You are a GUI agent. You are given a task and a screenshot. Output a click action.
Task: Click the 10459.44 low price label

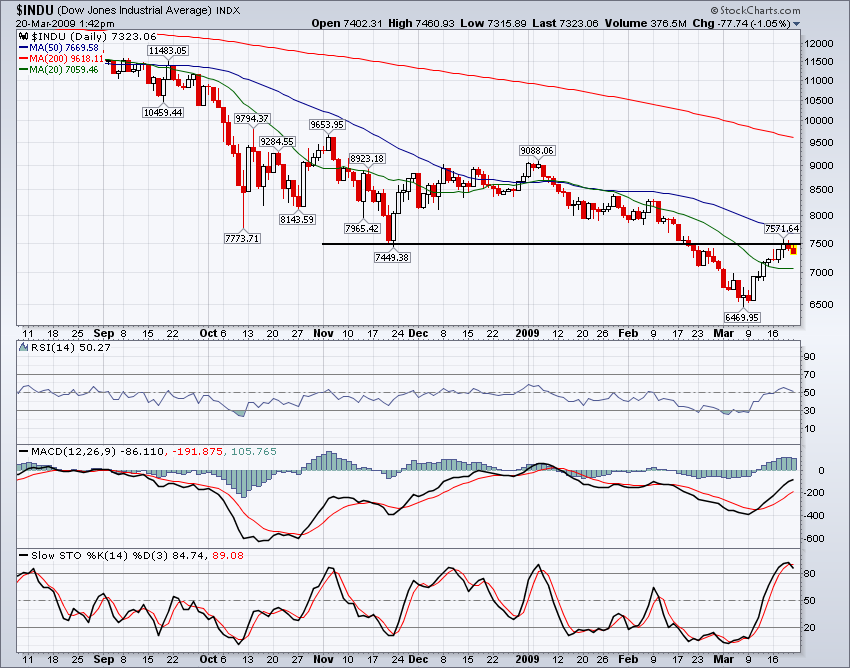163,112
